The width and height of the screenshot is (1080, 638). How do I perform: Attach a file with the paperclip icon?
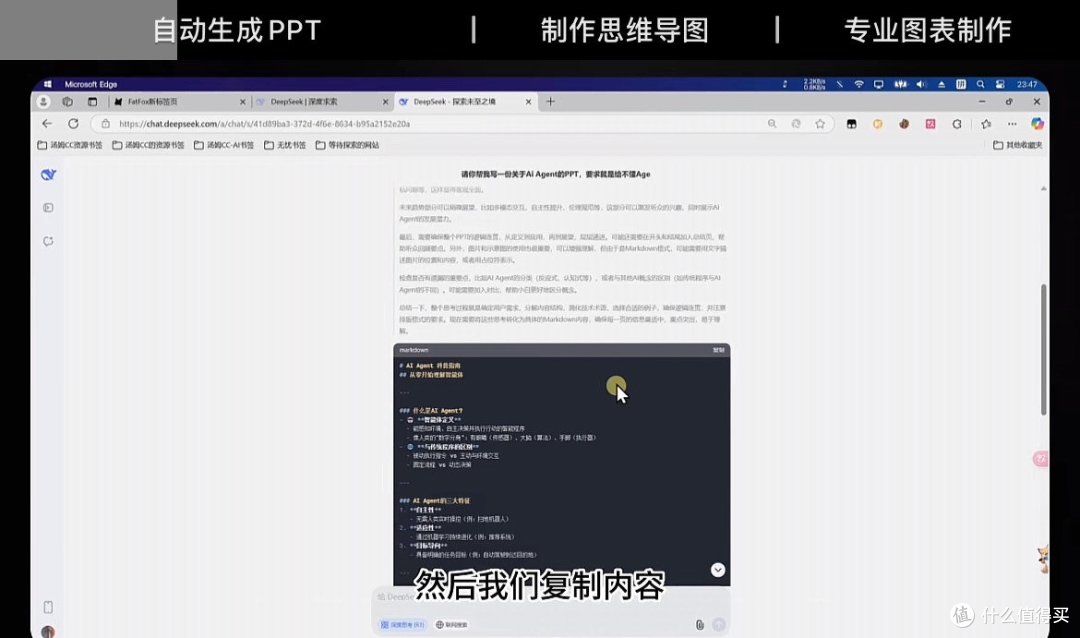pyautogui.click(x=699, y=625)
